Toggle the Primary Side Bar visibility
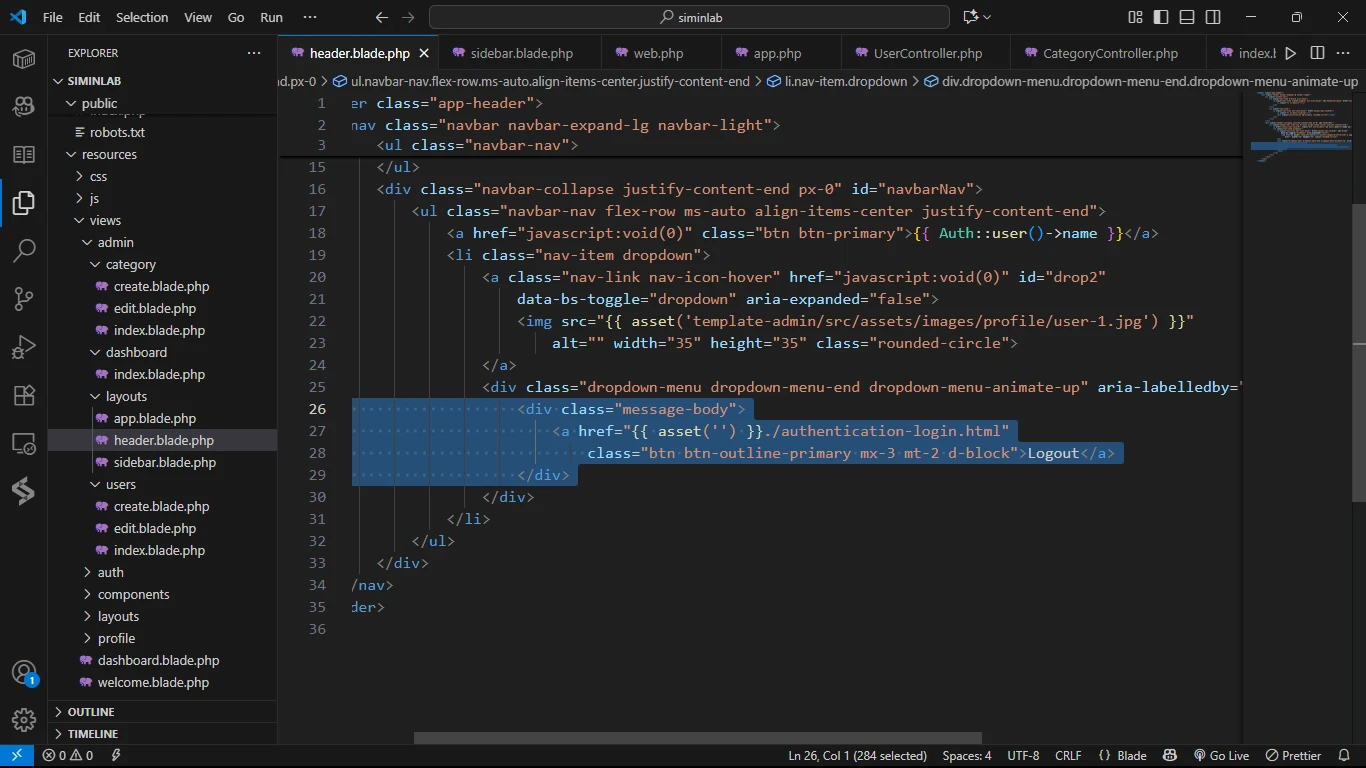 [1161, 17]
